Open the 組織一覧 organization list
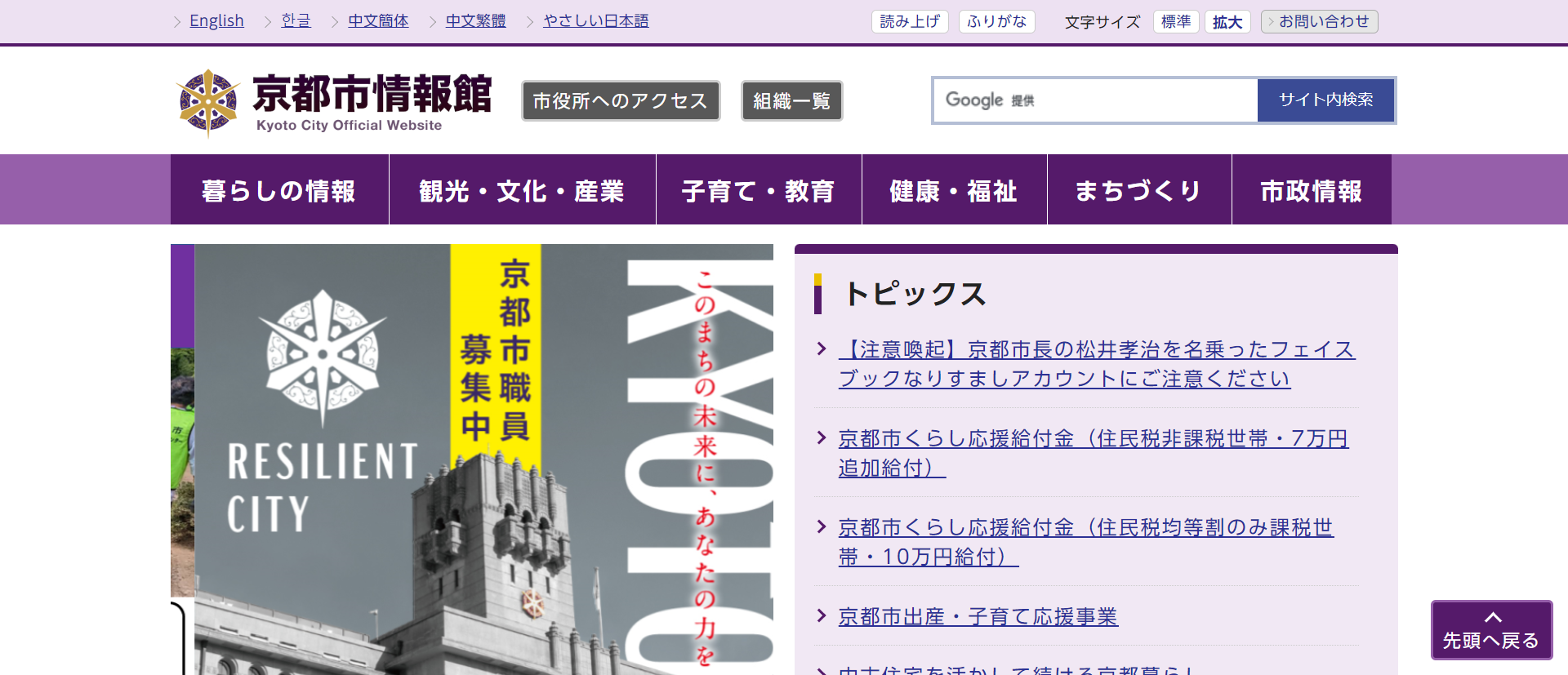This screenshot has width=1568, height=675. (791, 100)
